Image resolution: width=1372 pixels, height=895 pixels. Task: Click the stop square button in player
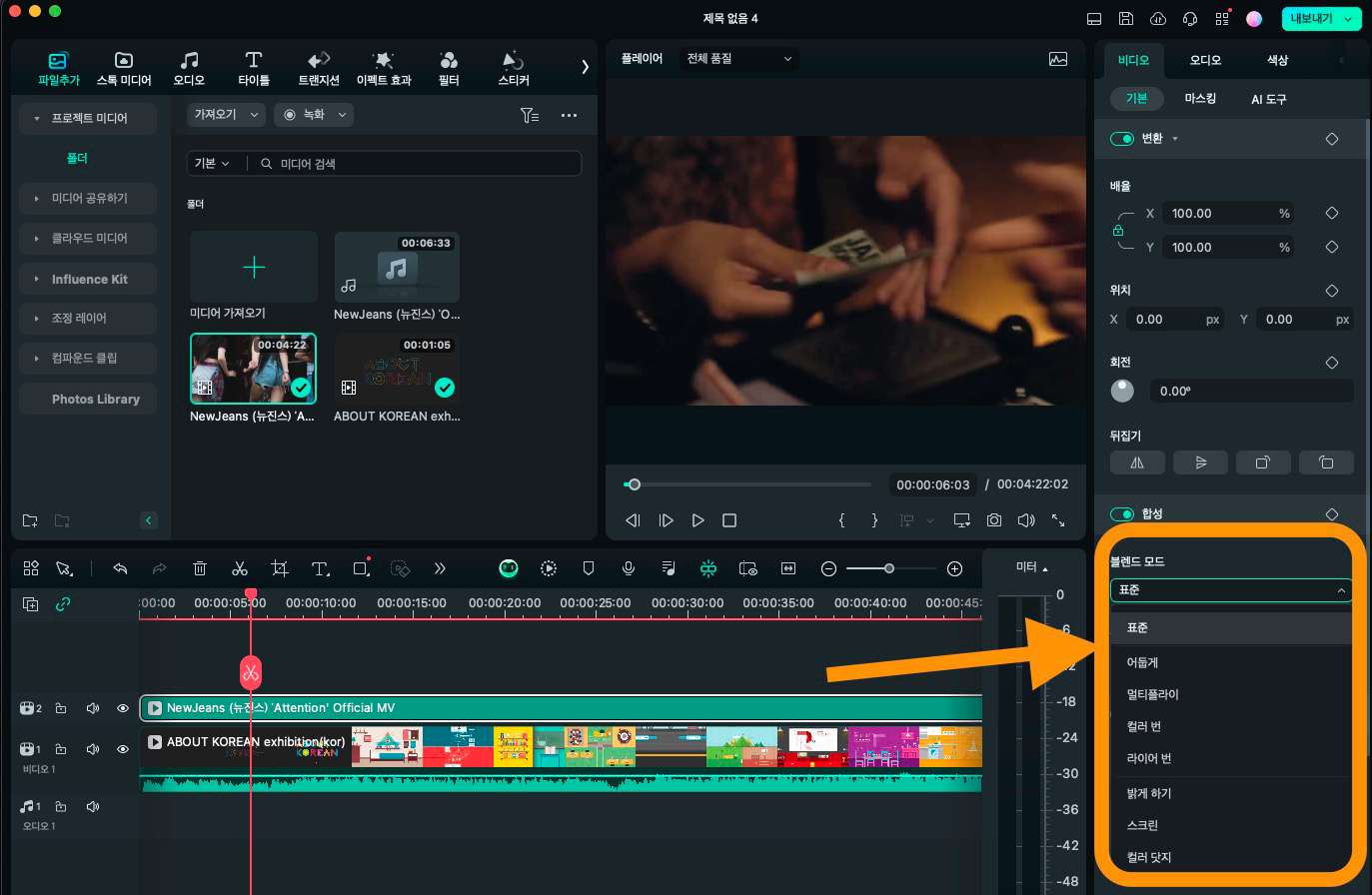click(x=729, y=520)
